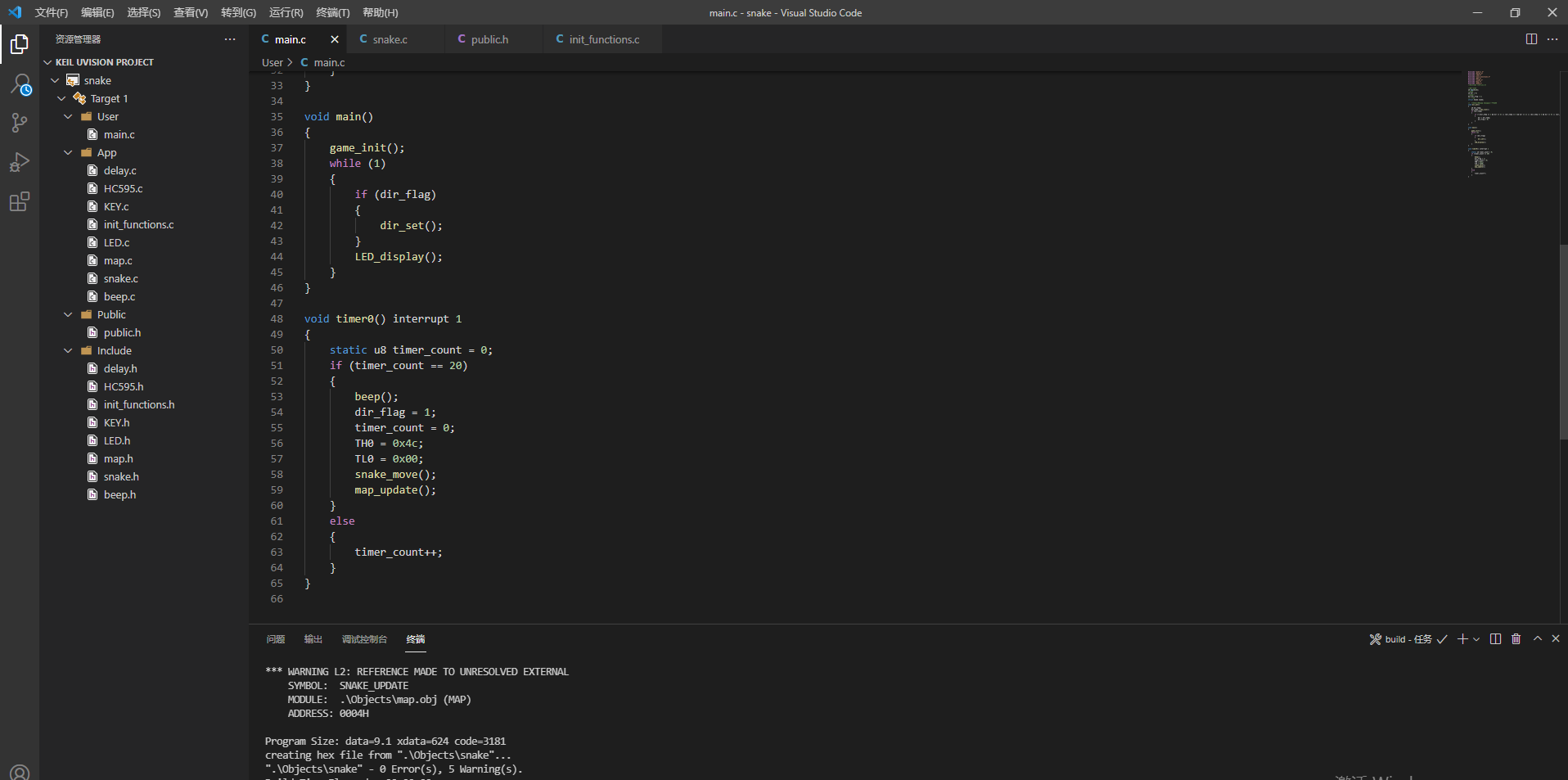This screenshot has width=1568, height=780.
Task: Click the editor vertical scrollbar
Action: click(x=1563, y=342)
